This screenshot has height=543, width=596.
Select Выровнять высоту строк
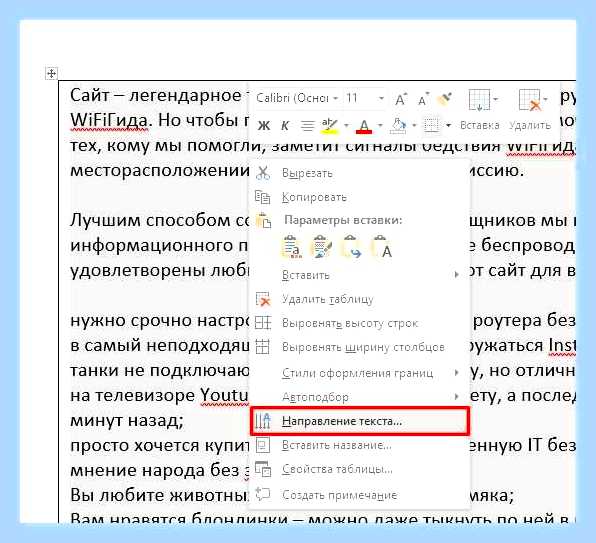tap(359, 323)
